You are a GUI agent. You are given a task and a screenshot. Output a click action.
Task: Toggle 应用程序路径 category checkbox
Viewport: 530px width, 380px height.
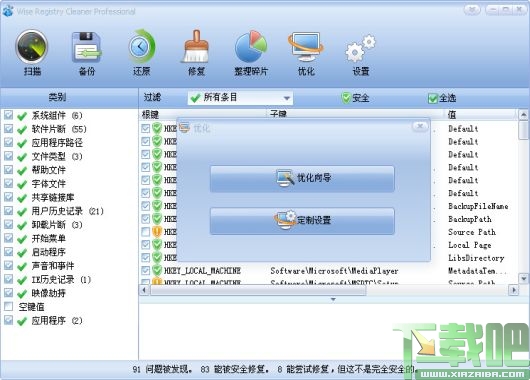(x=8, y=142)
